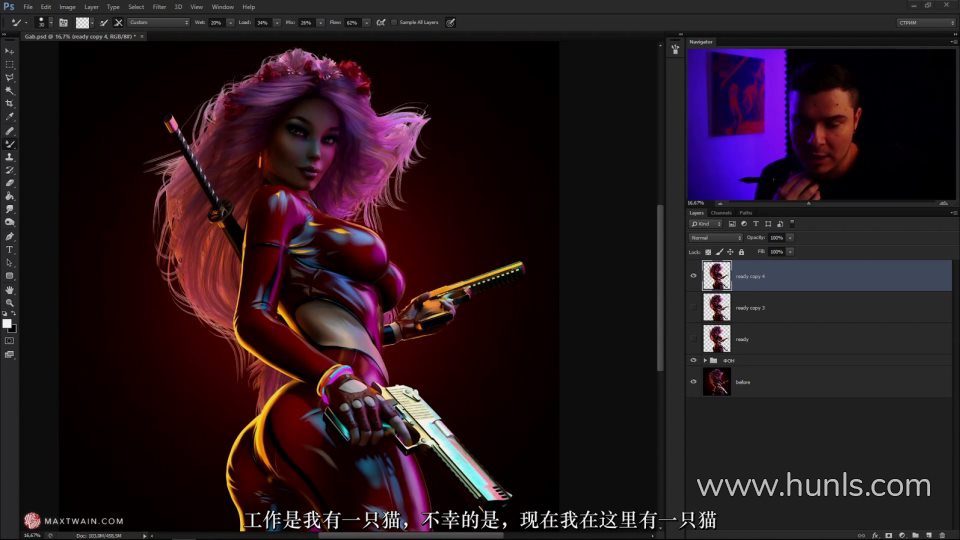This screenshot has height=540, width=960.
Task: Select the Paint Bucket tool
Action: pyautogui.click(x=9, y=196)
